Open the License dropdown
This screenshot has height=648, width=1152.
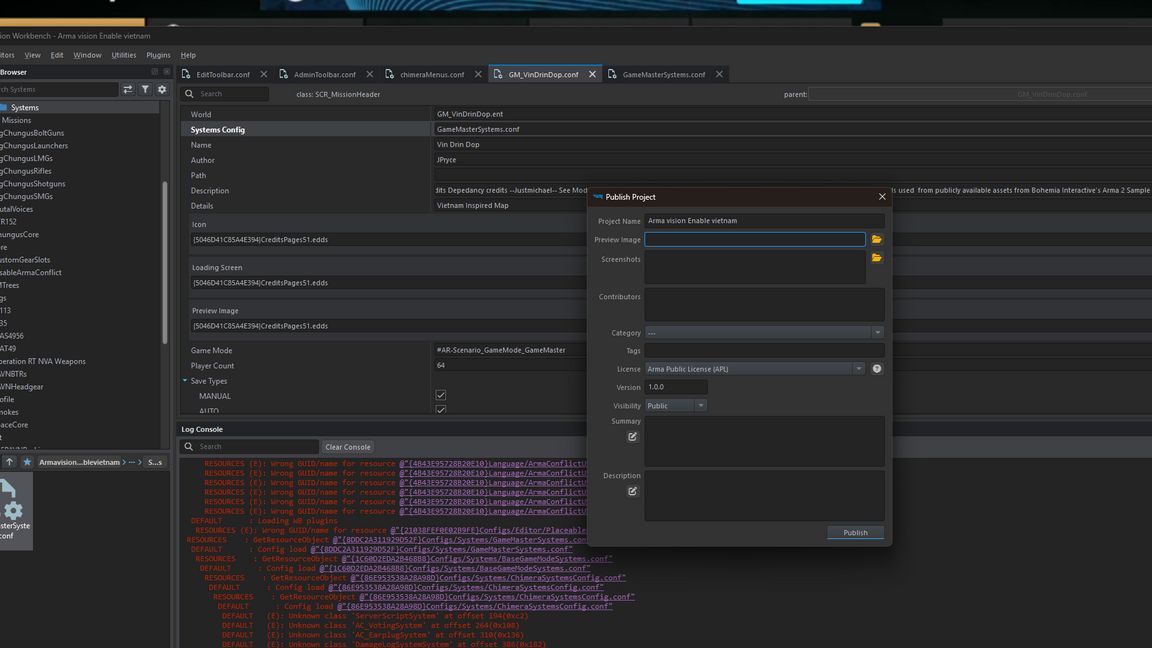754,369
